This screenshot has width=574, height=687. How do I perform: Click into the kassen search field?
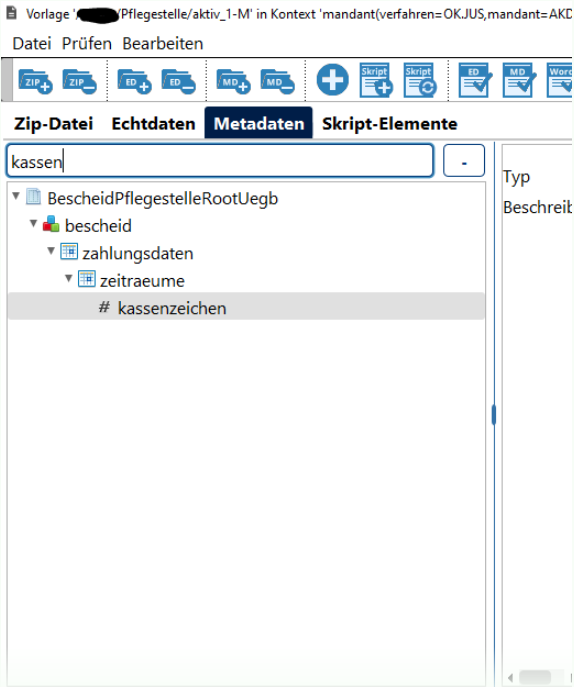(220, 161)
